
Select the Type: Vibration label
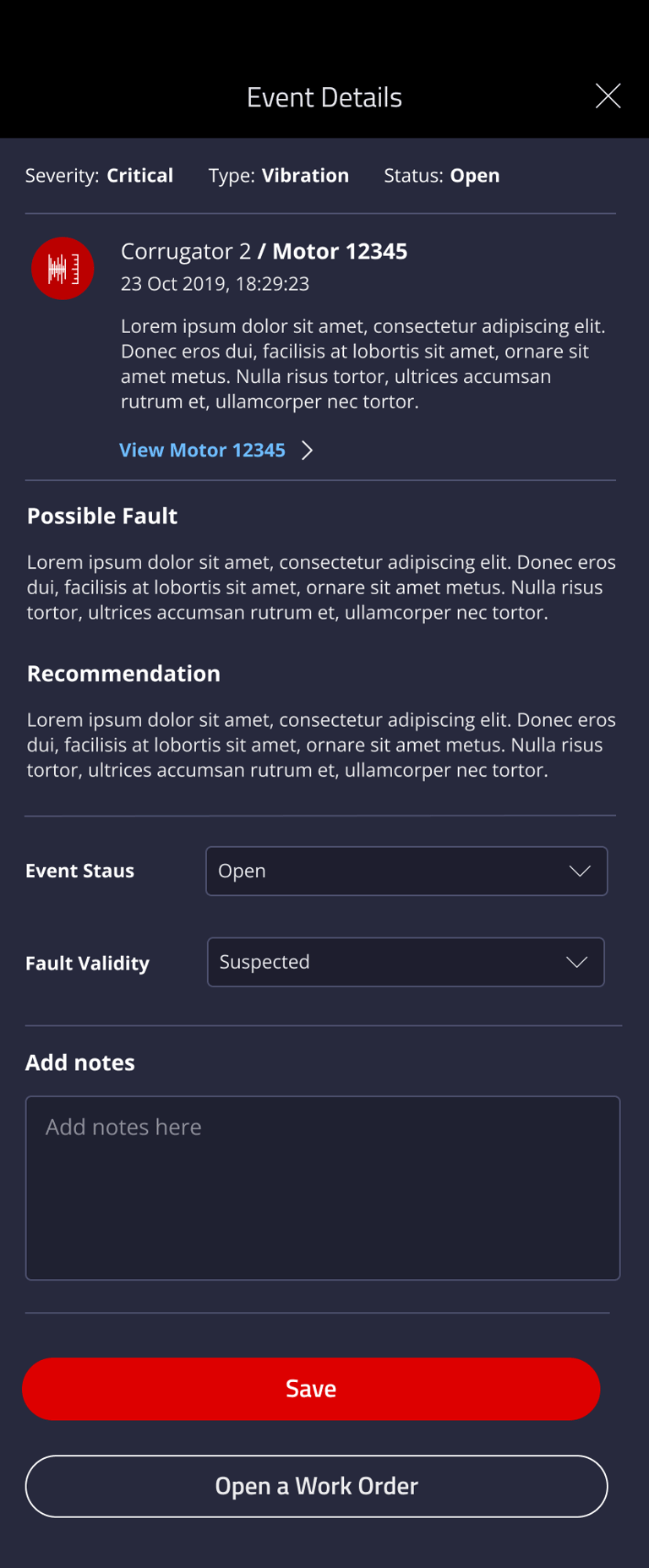(x=279, y=176)
